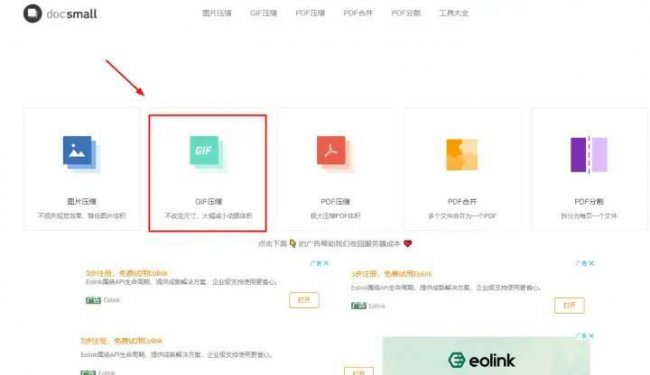The width and height of the screenshot is (650, 375).
Task: Click text '点击下面' beside the hand icon
Action: (x=272, y=244)
